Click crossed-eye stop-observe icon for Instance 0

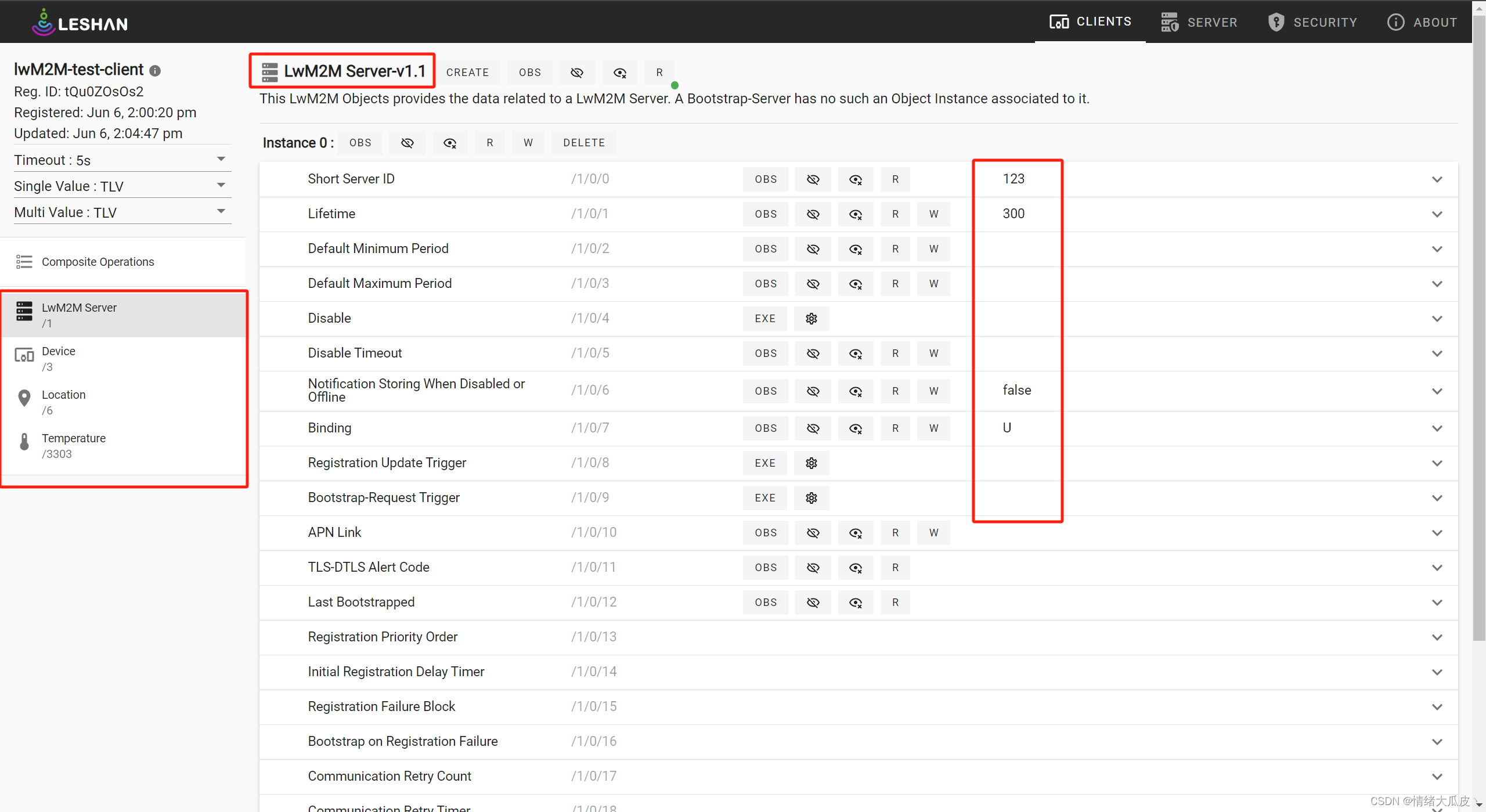pyautogui.click(x=407, y=143)
